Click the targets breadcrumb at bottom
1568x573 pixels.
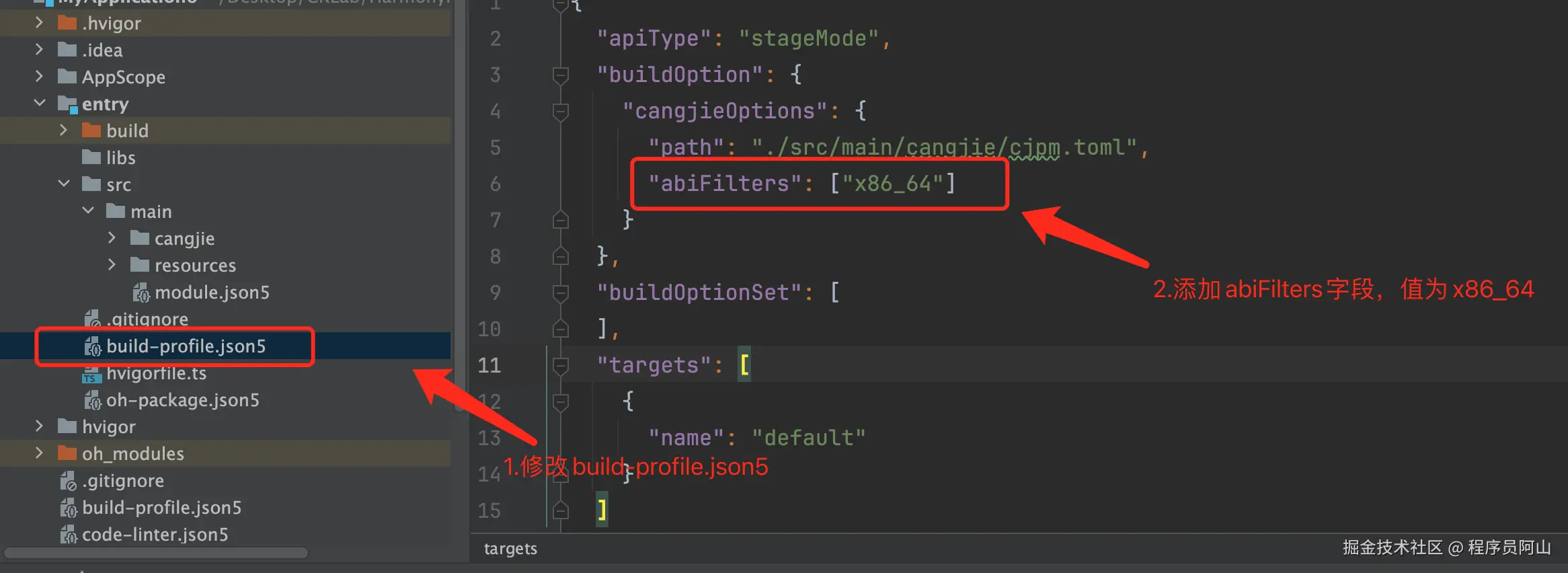point(510,549)
